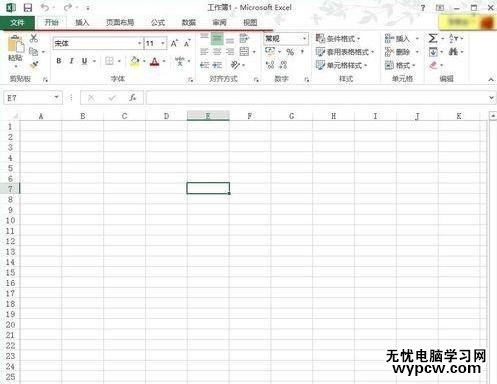Decrease decimal places
This screenshot has width=497, height=384.
pyautogui.click(x=283, y=65)
